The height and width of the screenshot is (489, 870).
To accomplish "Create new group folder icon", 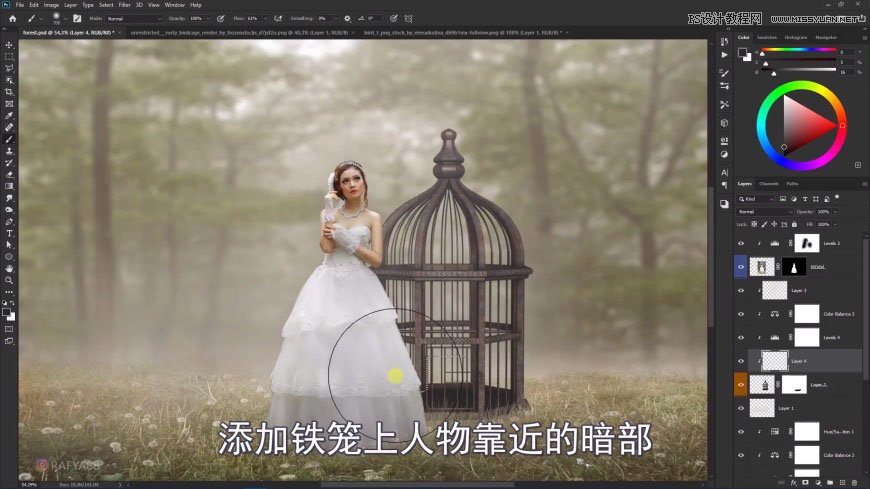I will point(829,483).
